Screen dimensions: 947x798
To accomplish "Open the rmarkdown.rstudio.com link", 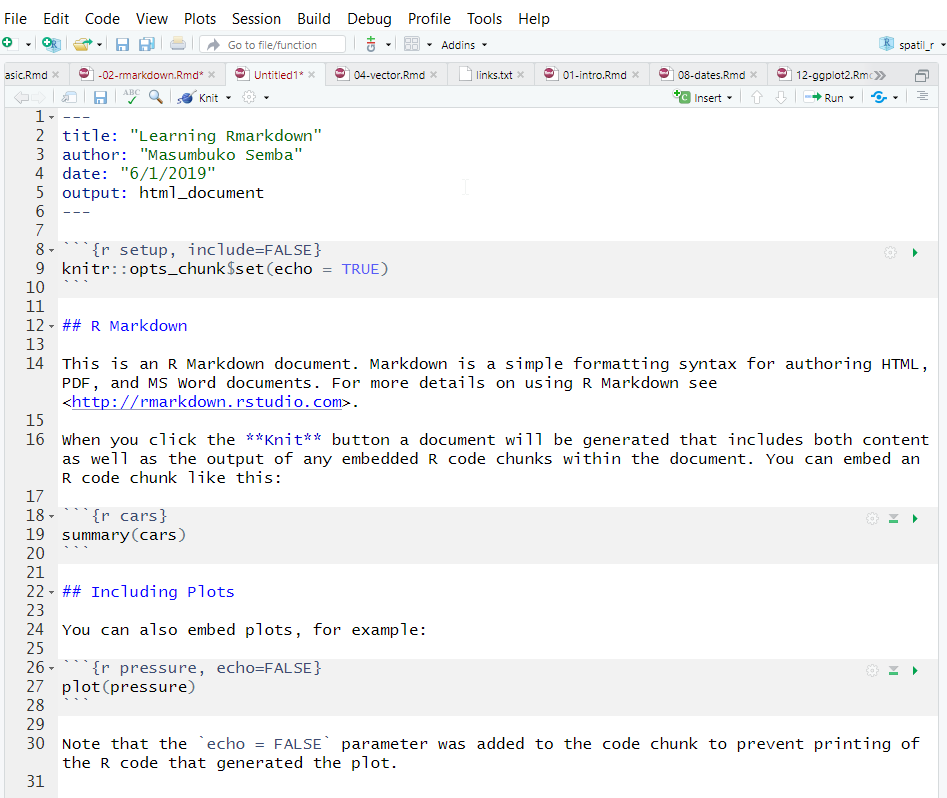I will pos(207,402).
